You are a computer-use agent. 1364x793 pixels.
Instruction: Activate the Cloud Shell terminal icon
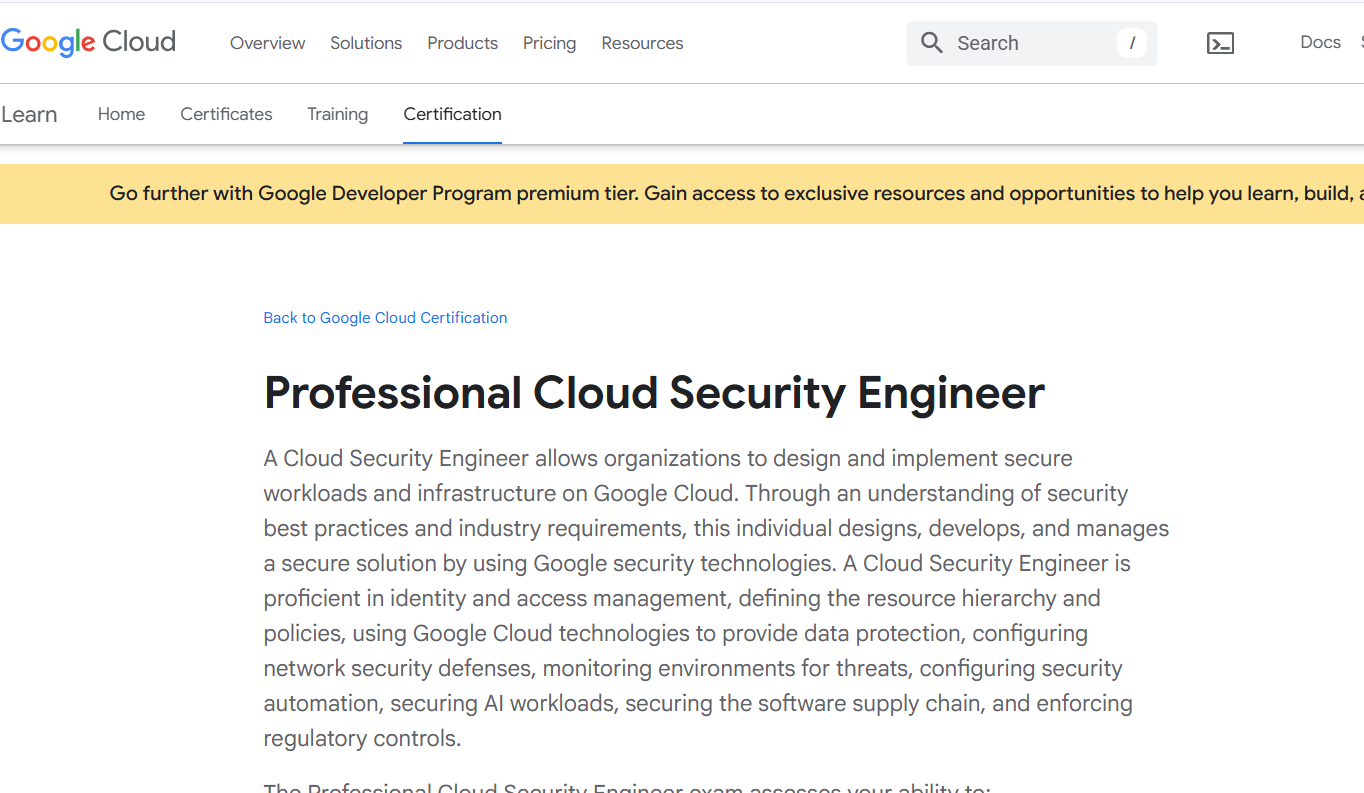[1220, 43]
